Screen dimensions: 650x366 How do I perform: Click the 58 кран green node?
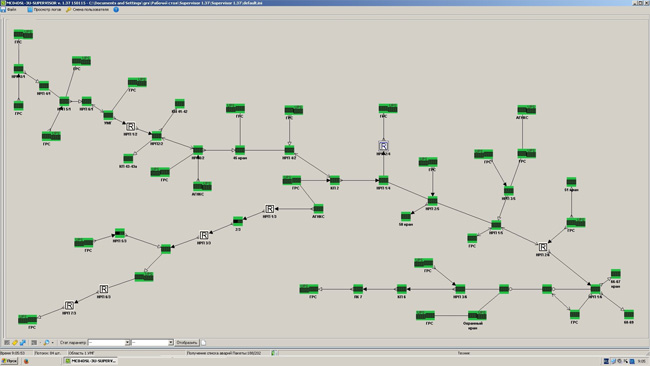point(406,216)
